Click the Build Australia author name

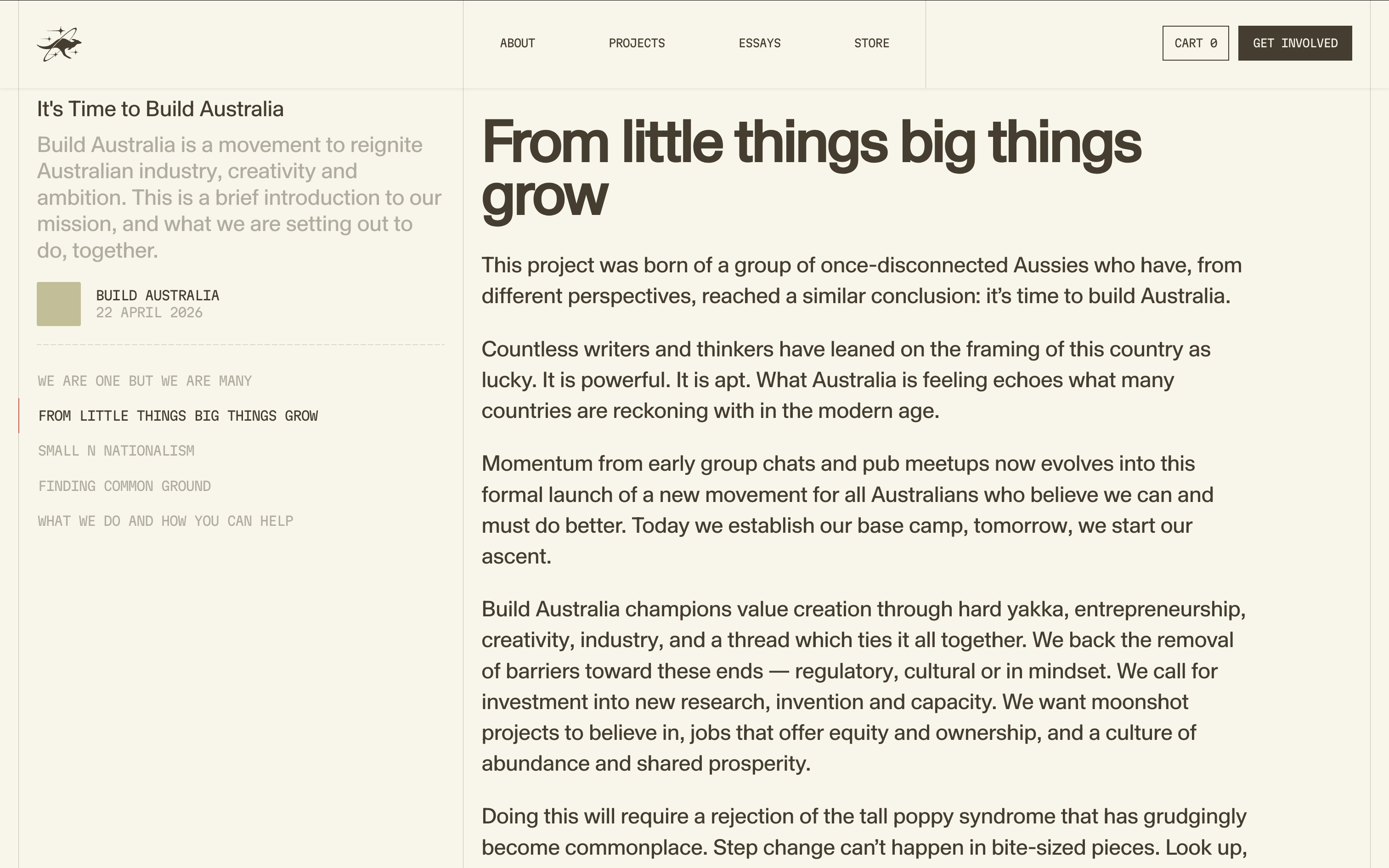[x=157, y=296]
